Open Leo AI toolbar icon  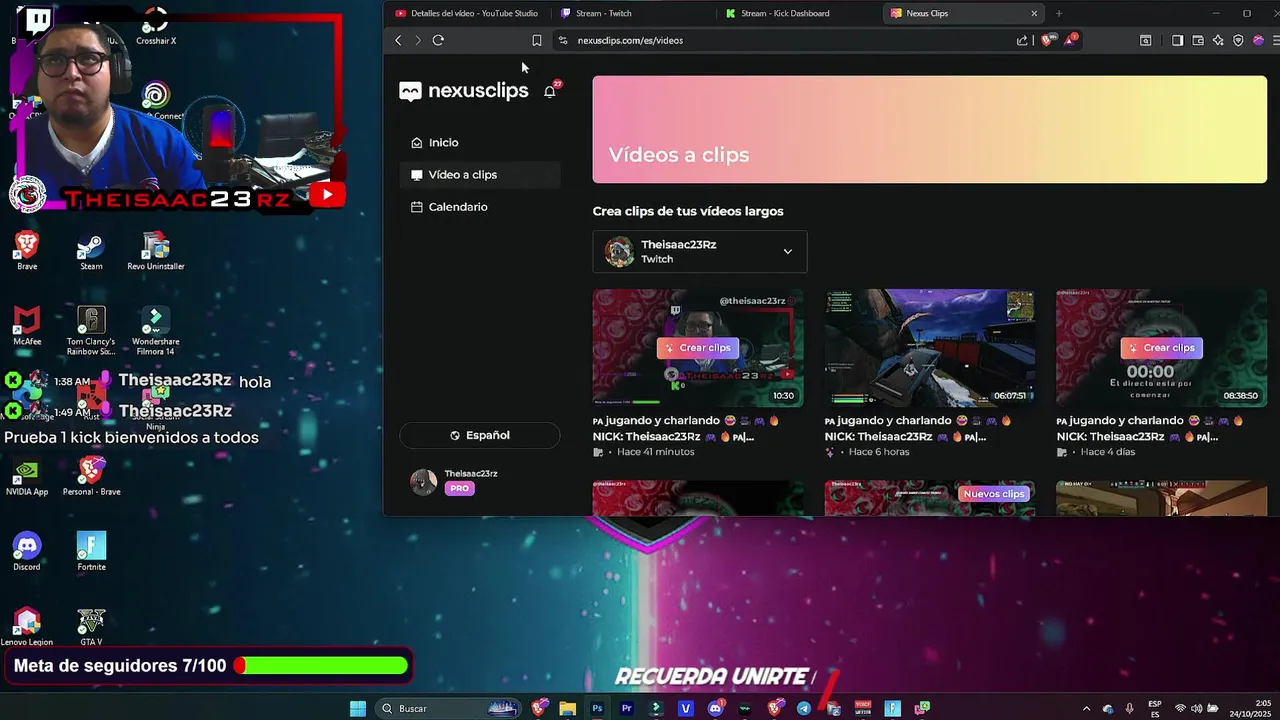point(1218,40)
